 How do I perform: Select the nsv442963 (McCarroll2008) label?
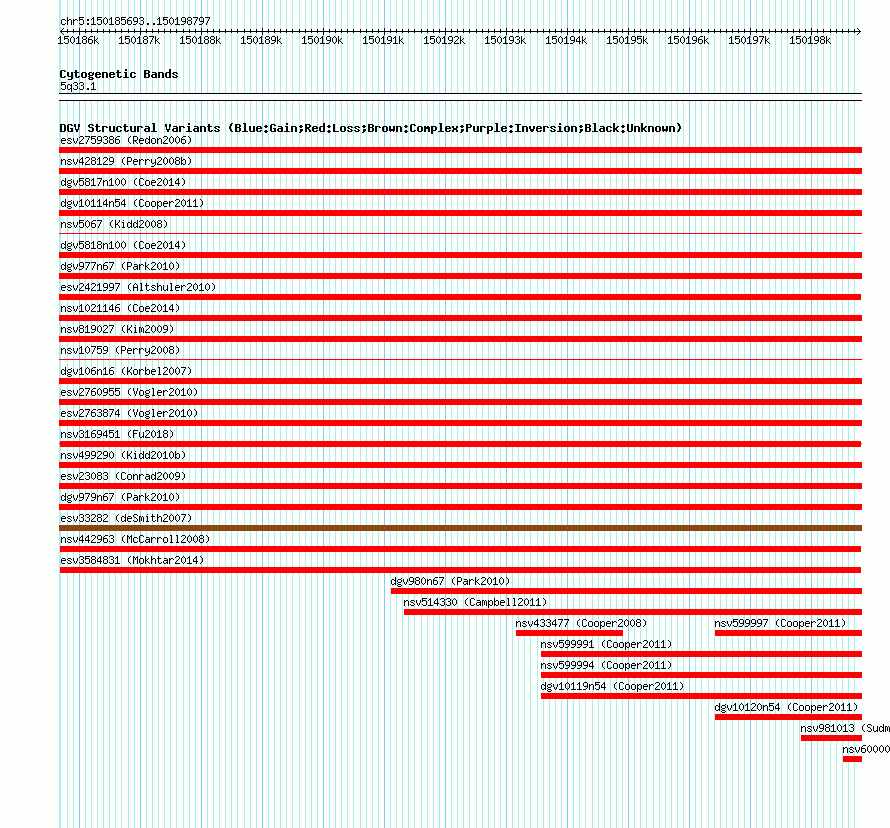[x=135, y=539]
